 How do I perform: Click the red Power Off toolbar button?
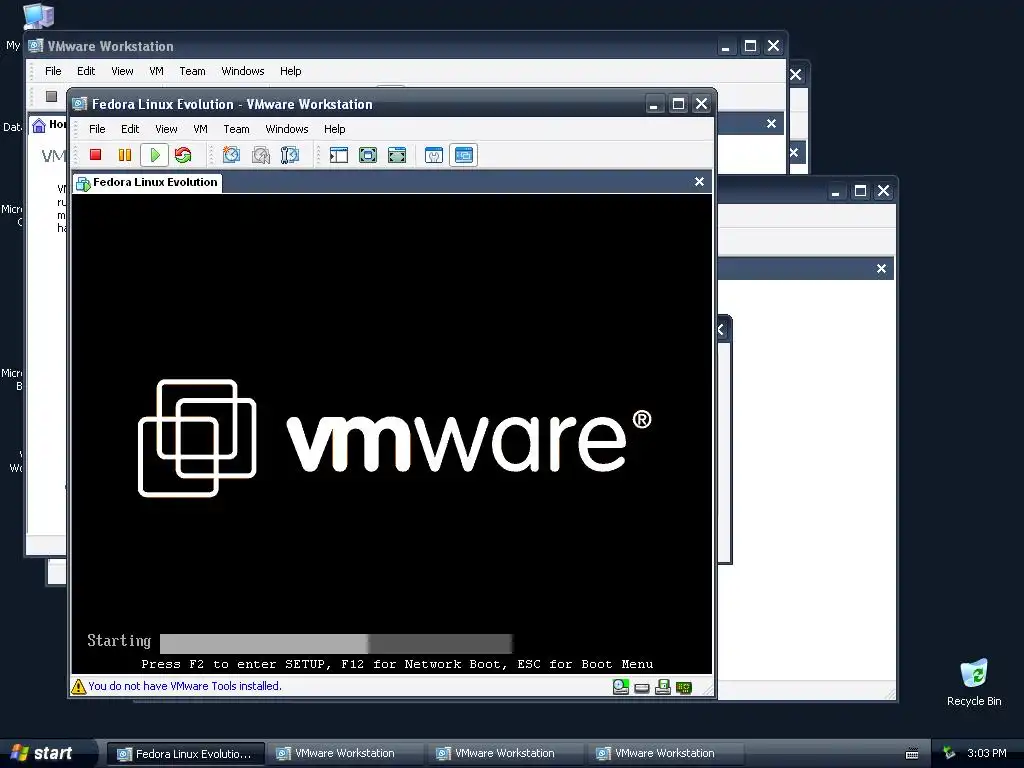point(95,155)
